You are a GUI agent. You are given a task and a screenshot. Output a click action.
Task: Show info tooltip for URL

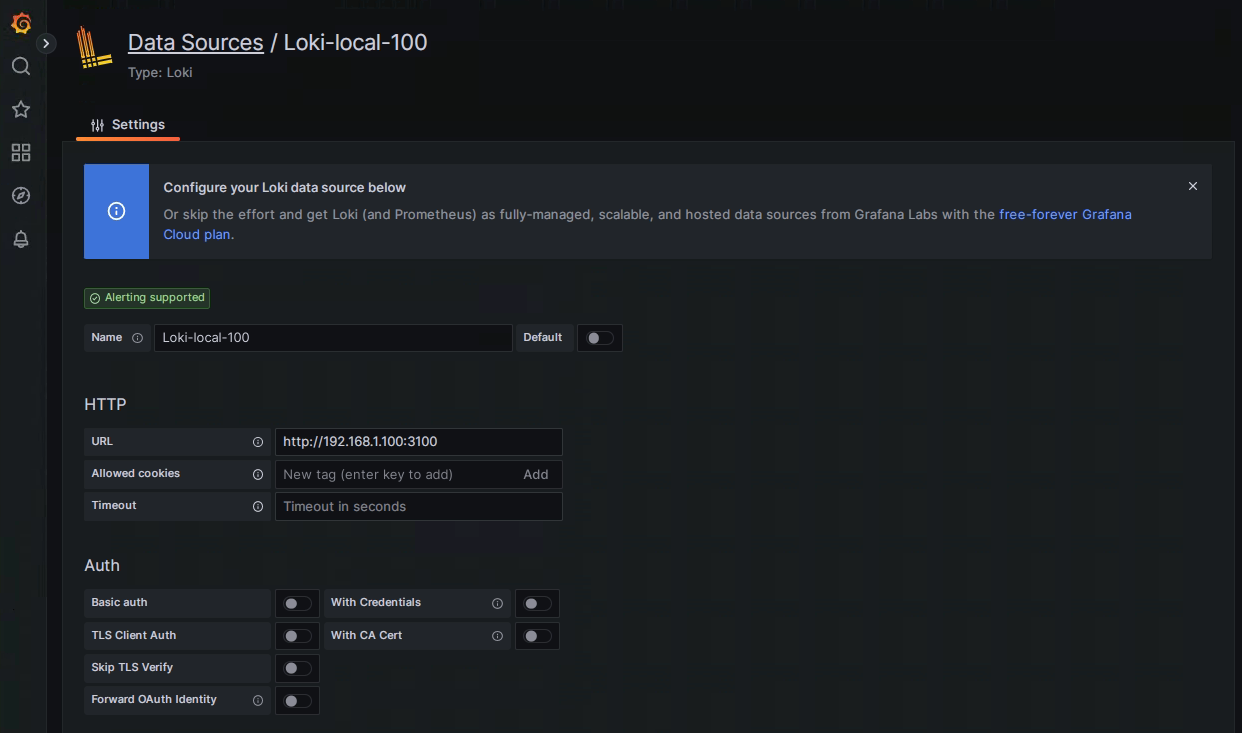[x=258, y=442]
